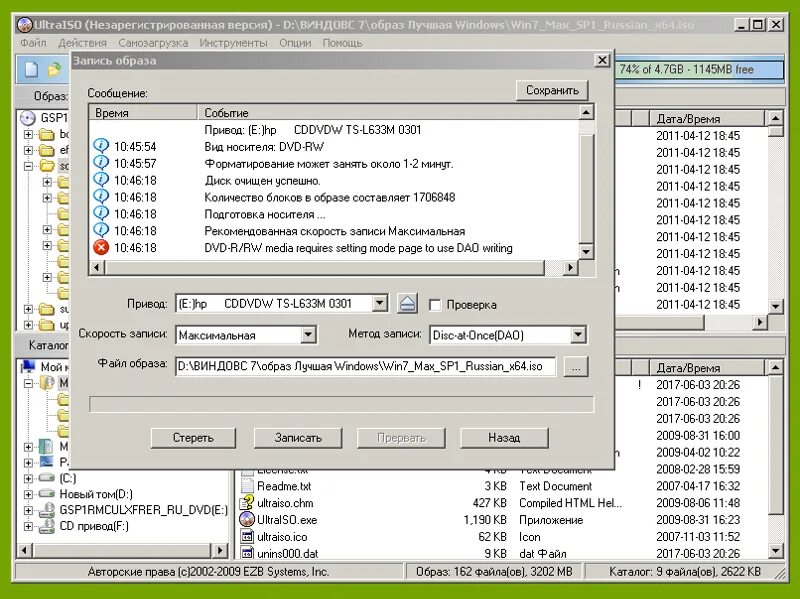
Task: Click the UltraISO.exe file icon
Action: 247,519
